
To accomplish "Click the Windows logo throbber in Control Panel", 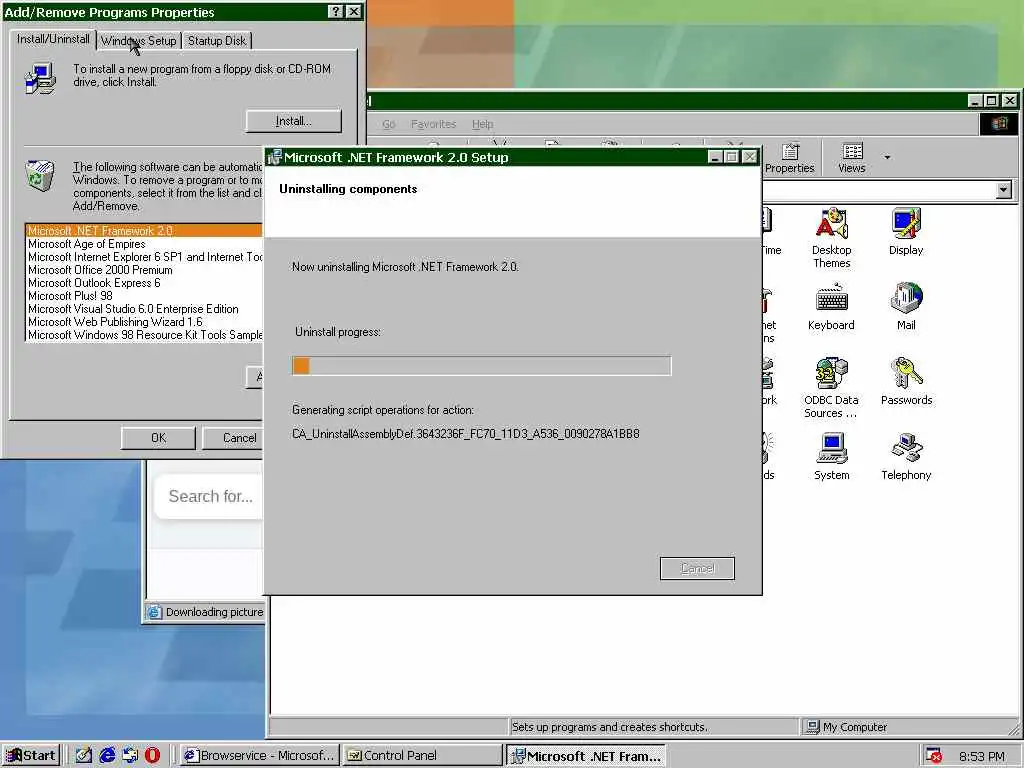I will 999,124.
